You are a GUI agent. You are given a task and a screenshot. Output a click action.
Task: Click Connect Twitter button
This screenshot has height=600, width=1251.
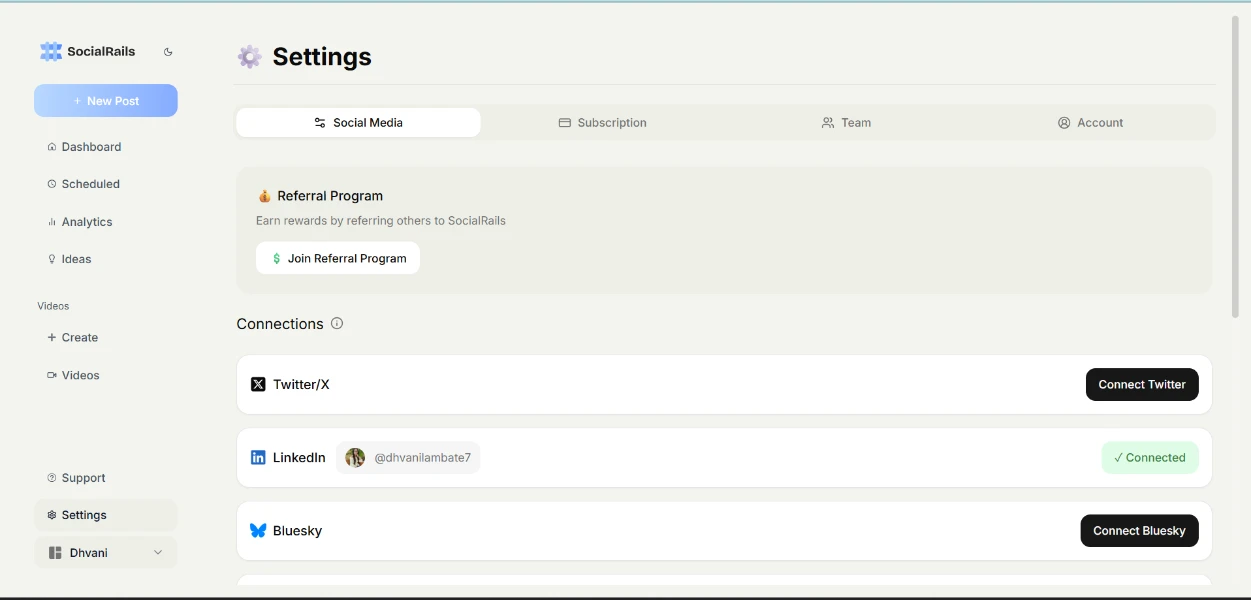click(x=1142, y=384)
